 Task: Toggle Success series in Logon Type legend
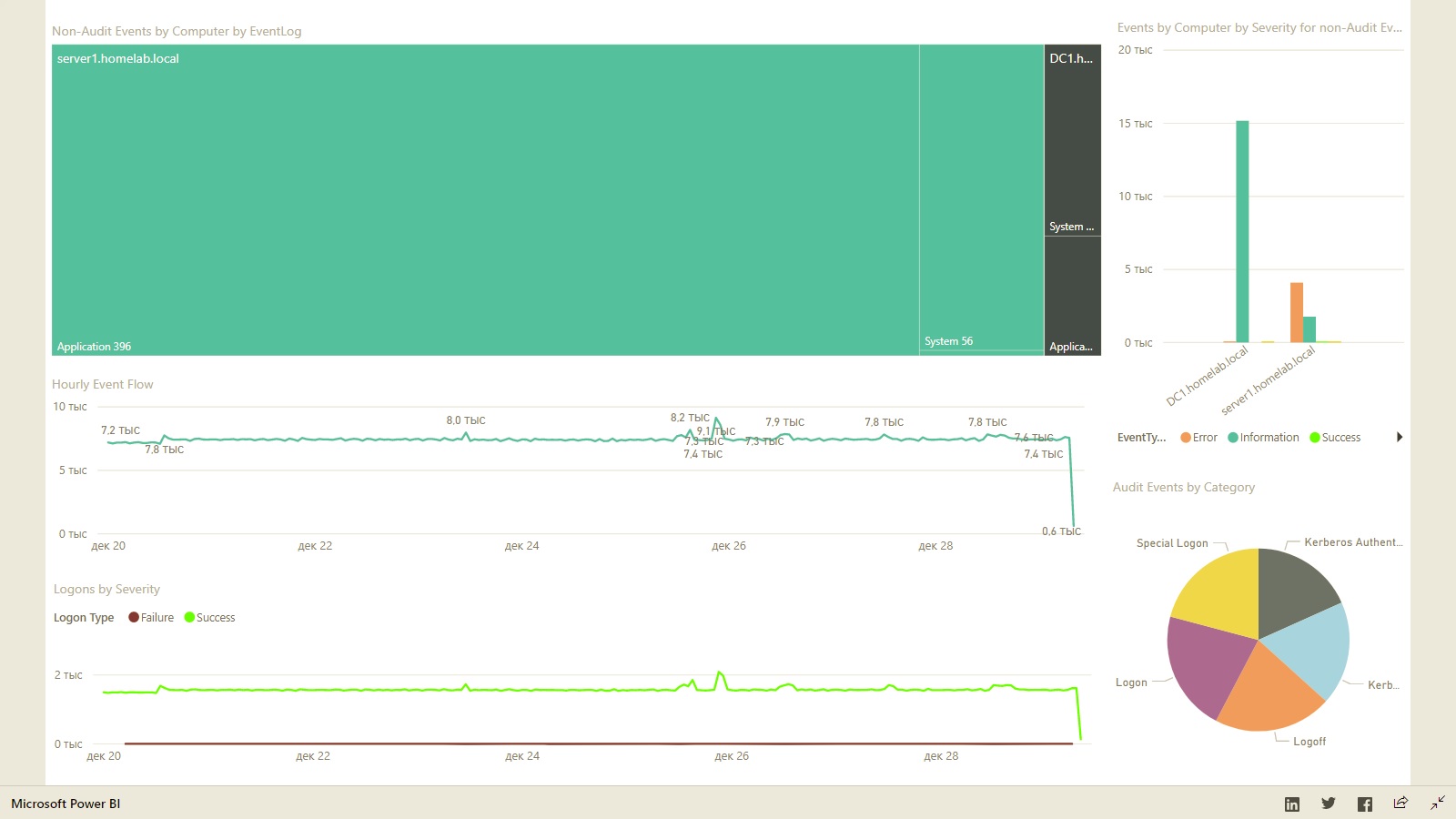215,618
